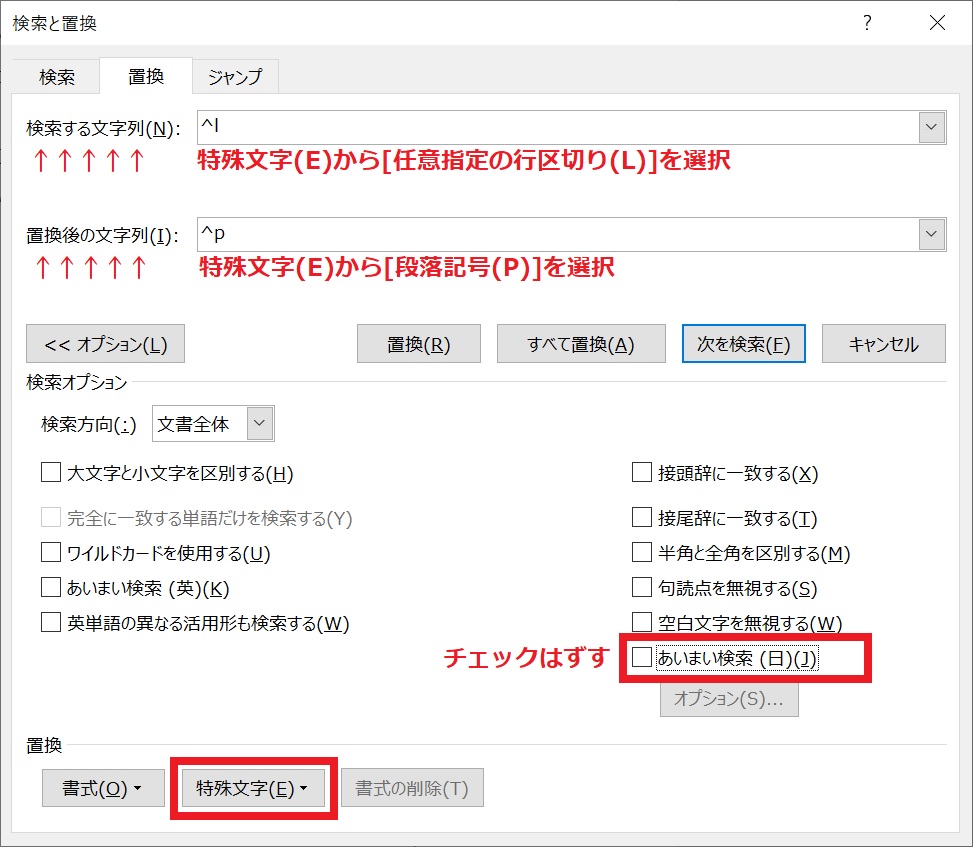Image resolution: width=973 pixels, height=847 pixels.
Task: Expand the 置換後の文字列 history dropdown
Action: coord(932,235)
